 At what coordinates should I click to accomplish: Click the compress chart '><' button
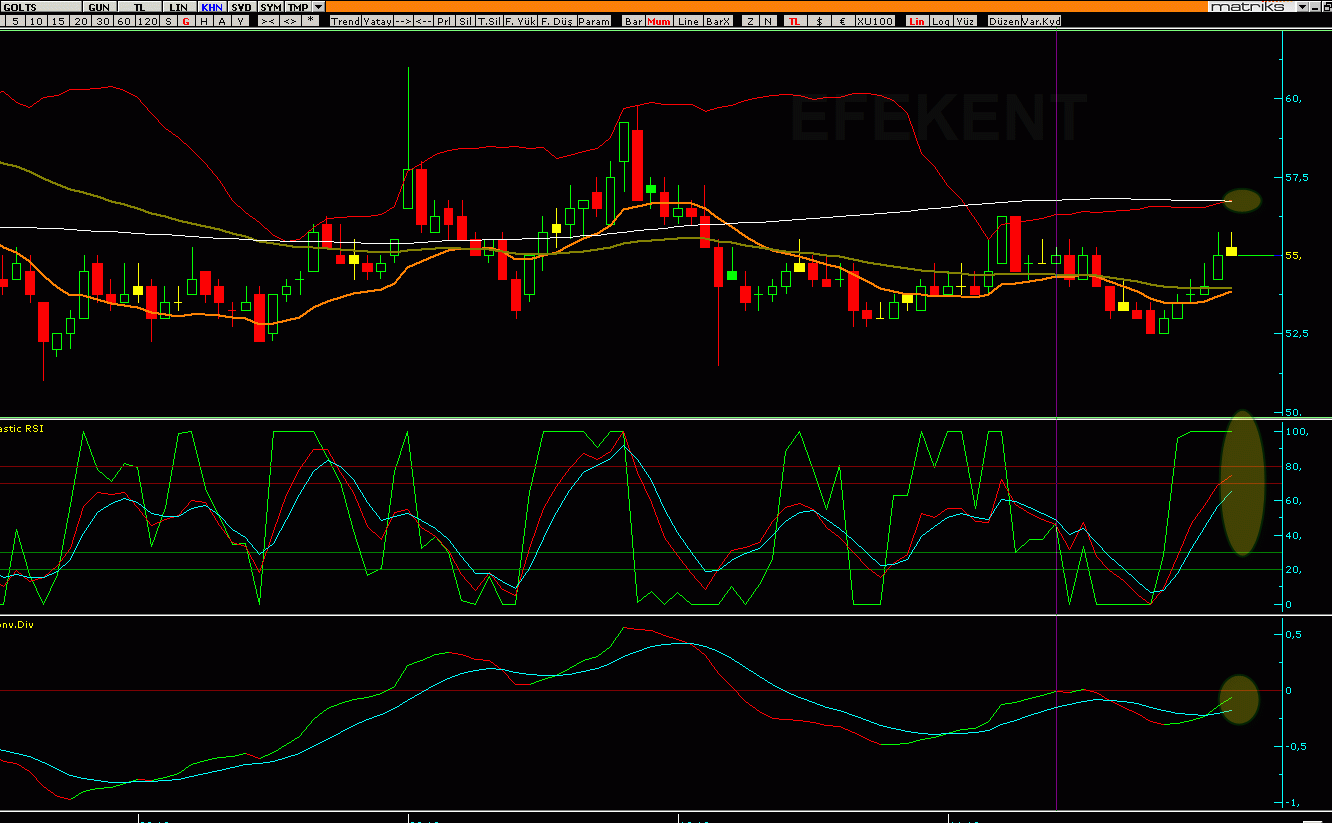pos(268,21)
